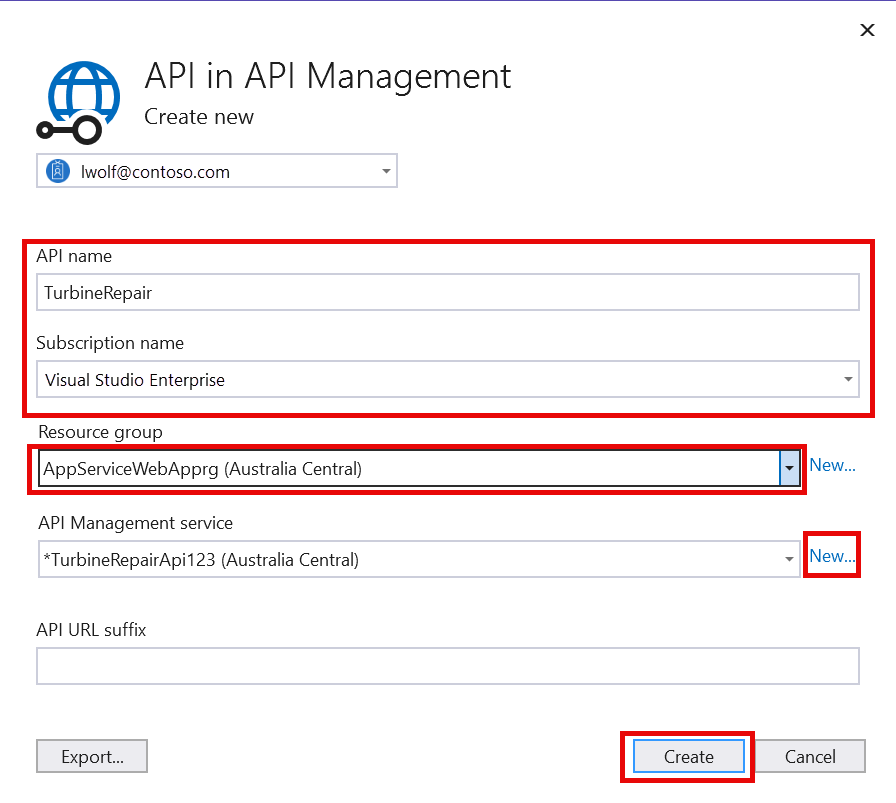
Task: Click inside the API name field
Action: 400,292
